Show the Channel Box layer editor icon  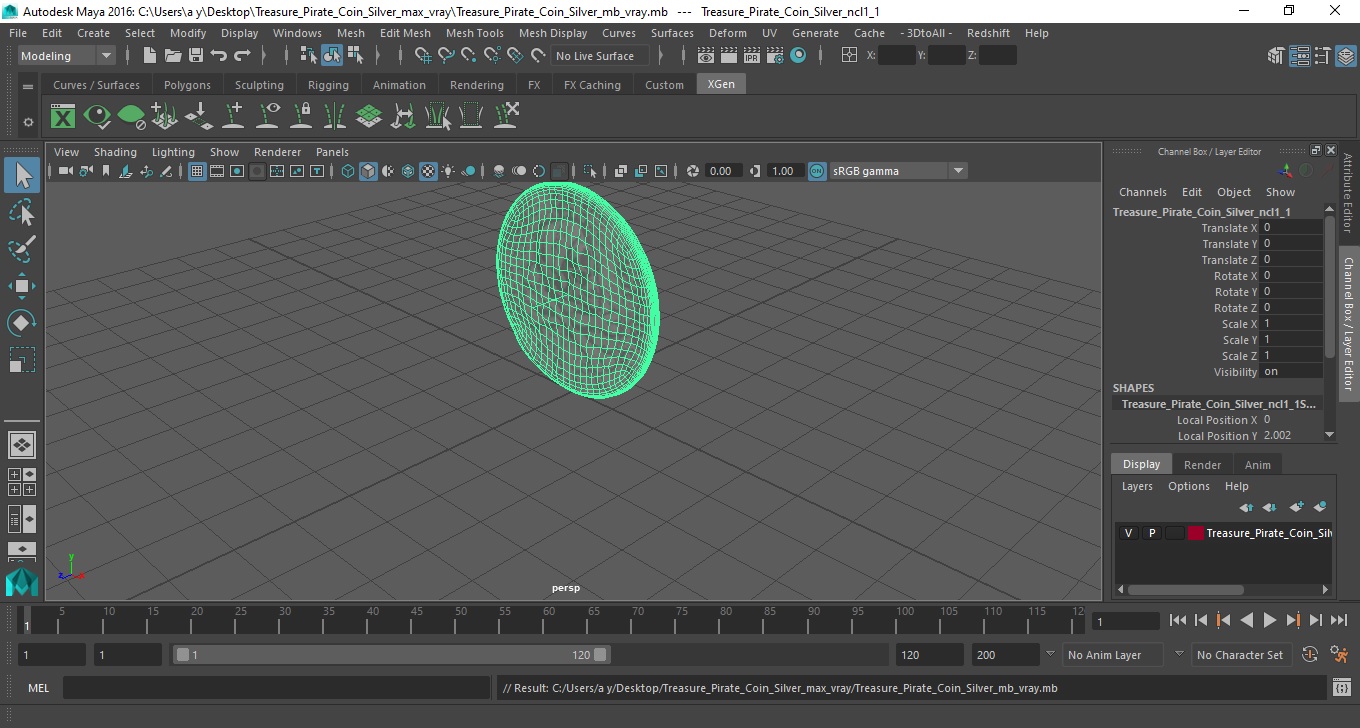coord(1345,56)
